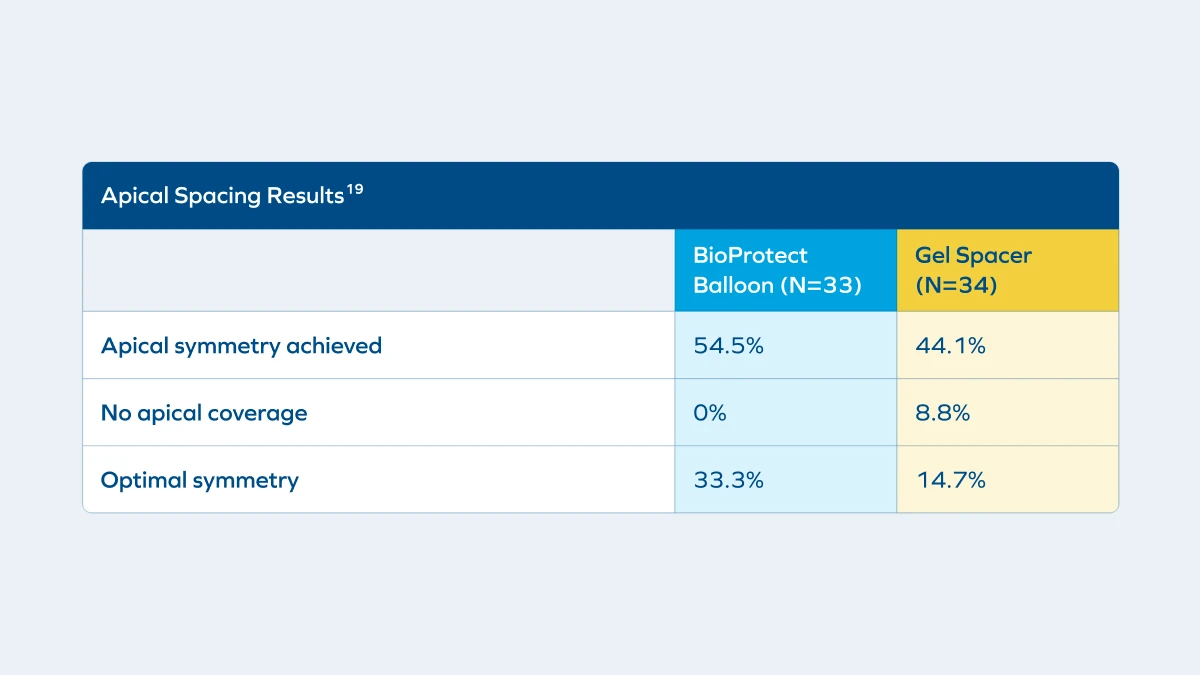The image size is (1200, 675).
Task: Open the superscript 19 footnote reference
Action: point(355,189)
